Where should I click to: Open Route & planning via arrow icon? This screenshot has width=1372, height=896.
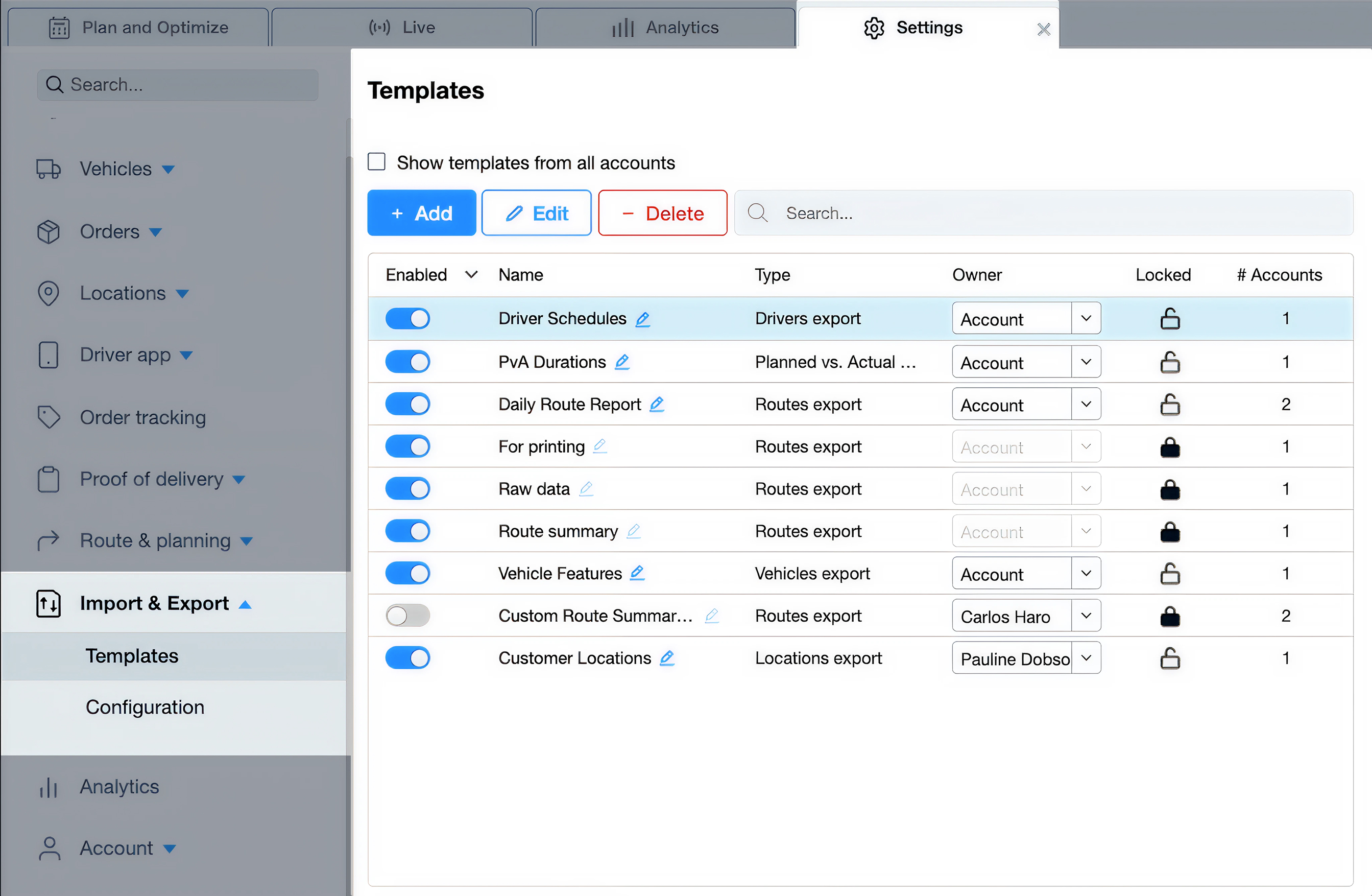pyautogui.click(x=49, y=541)
